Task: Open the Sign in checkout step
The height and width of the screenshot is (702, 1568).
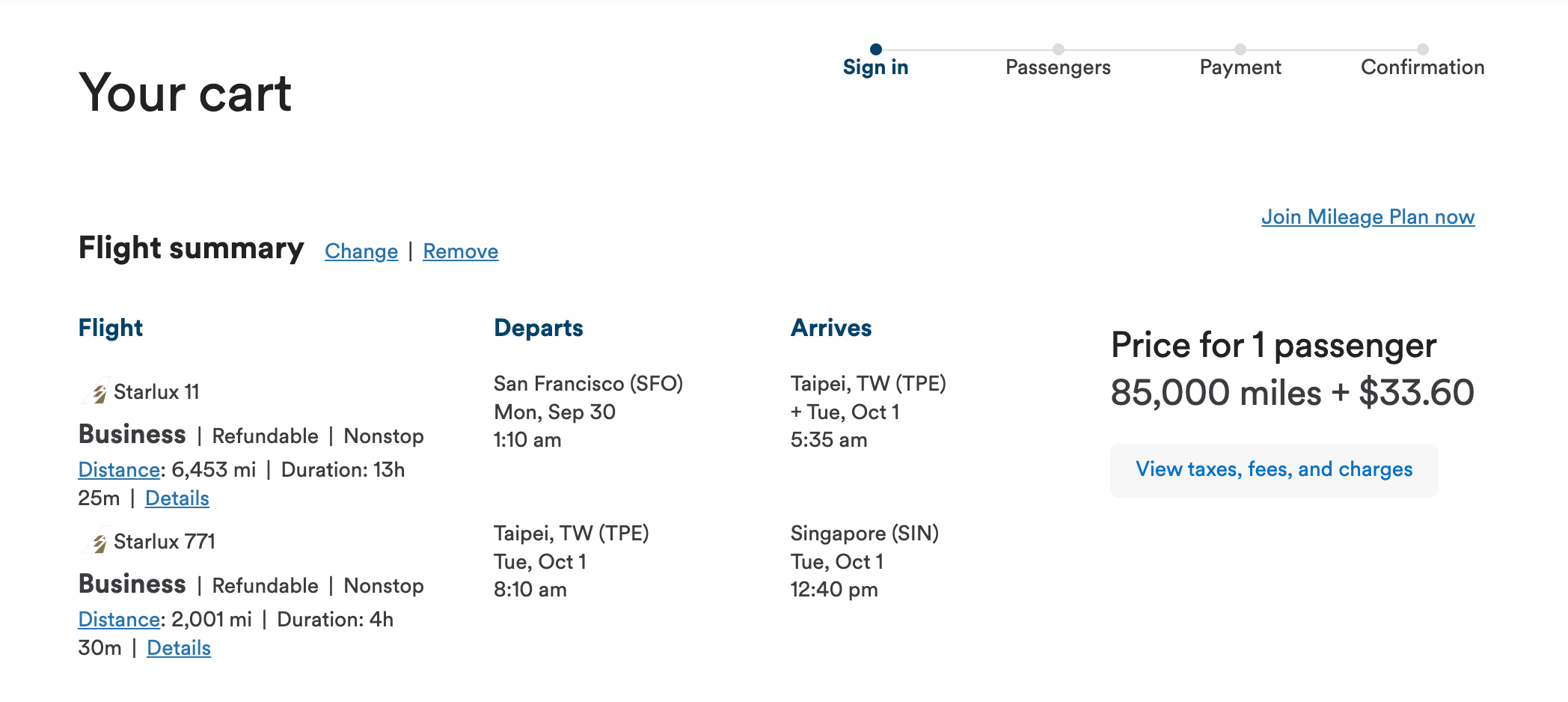Action: tap(876, 67)
